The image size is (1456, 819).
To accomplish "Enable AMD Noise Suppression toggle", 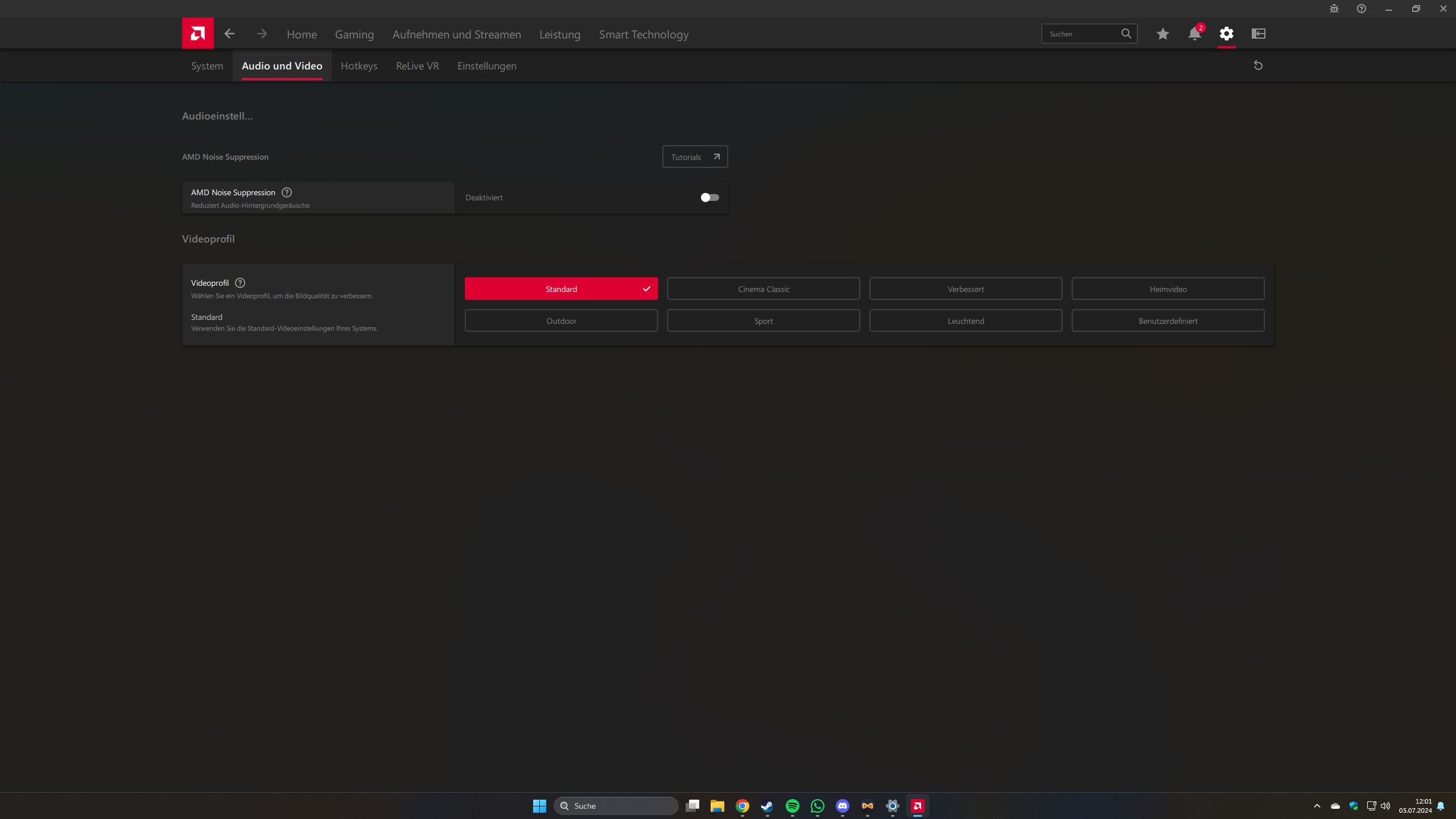I will pyautogui.click(x=710, y=197).
